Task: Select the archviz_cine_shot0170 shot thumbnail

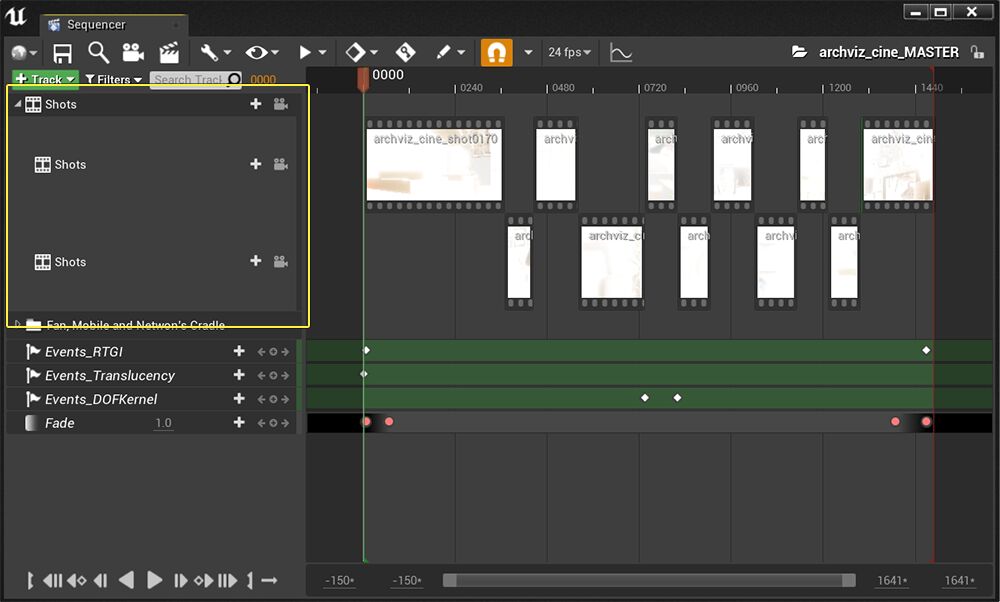Action: coord(433,165)
